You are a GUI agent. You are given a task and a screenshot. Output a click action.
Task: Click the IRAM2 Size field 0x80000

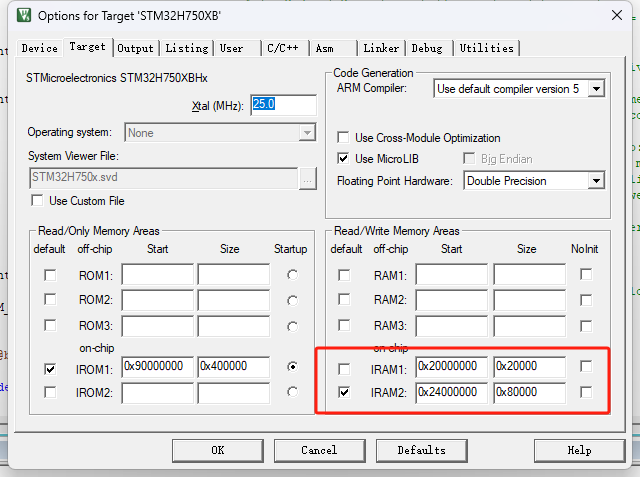click(x=529, y=393)
